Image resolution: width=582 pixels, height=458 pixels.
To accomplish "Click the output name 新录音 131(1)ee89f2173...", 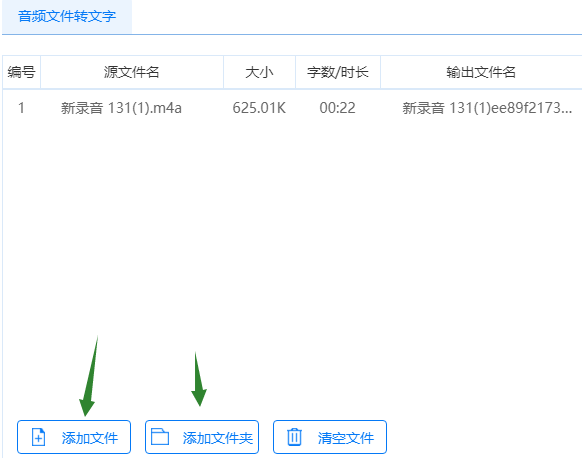I will (487, 108).
